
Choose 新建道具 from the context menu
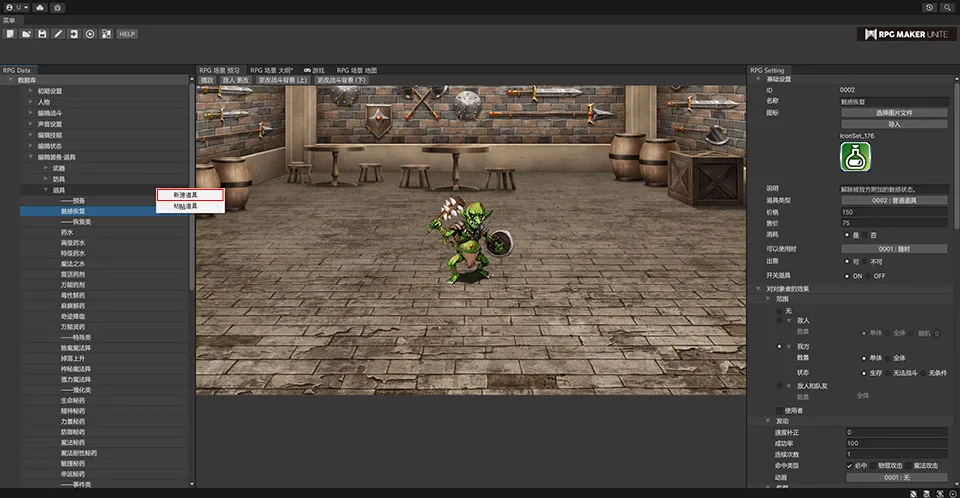[x=189, y=195]
